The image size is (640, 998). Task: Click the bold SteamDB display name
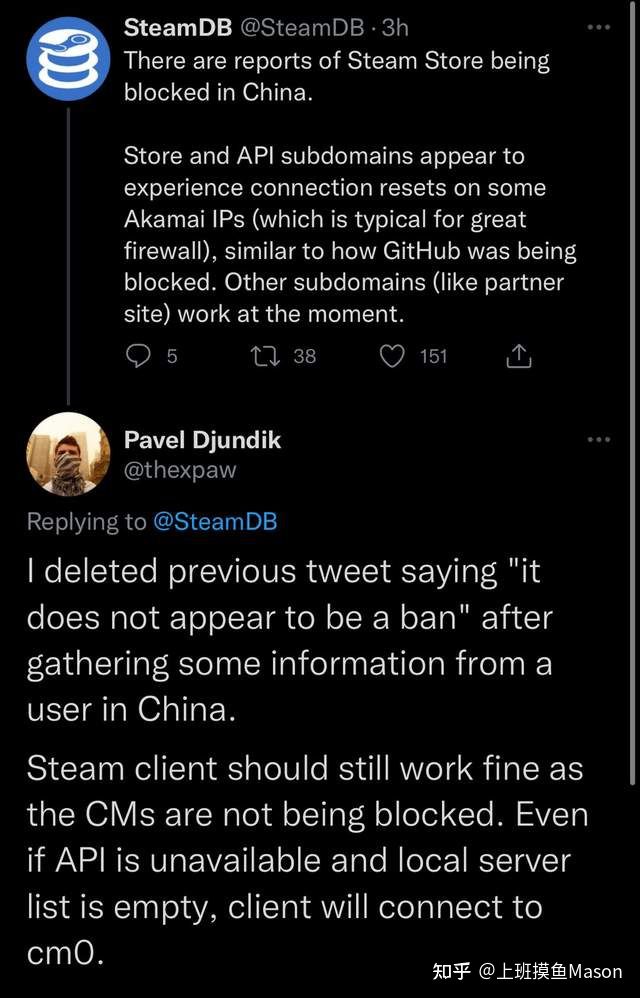click(x=177, y=29)
